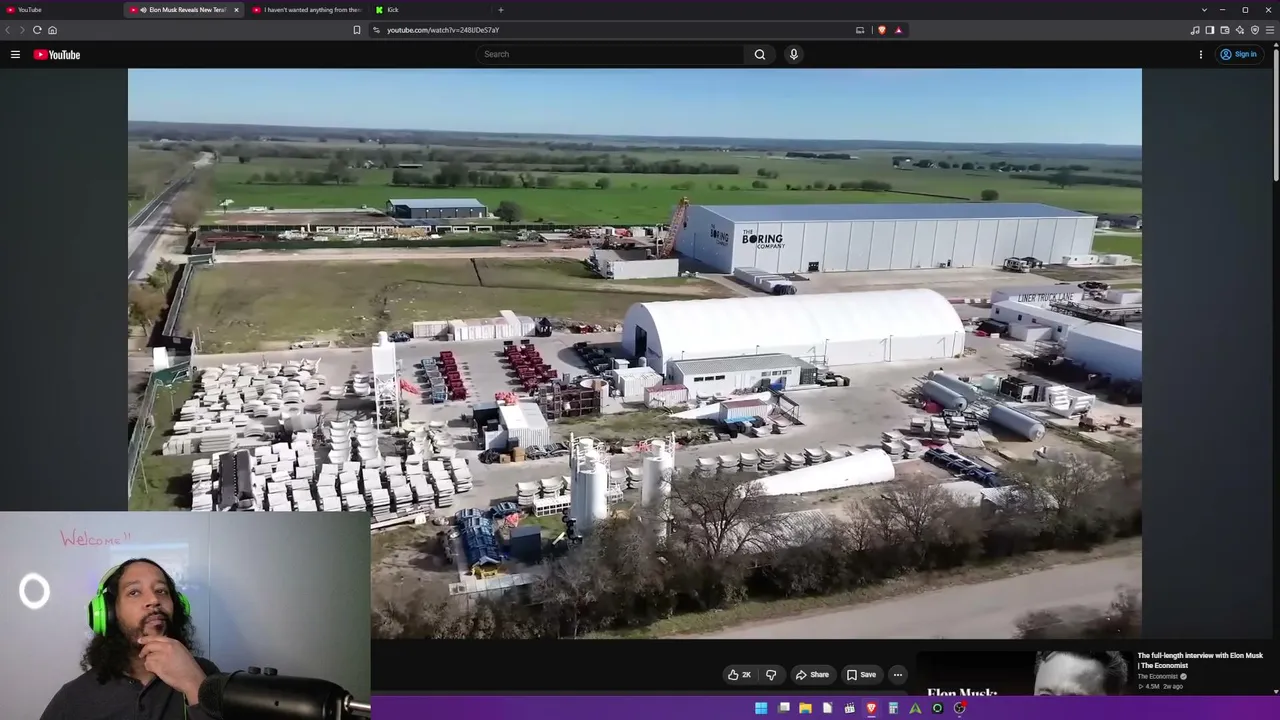The image size is (1280, 720).
Task: Open the media playlist music note icon
Action: click(x=1195, y=30)
